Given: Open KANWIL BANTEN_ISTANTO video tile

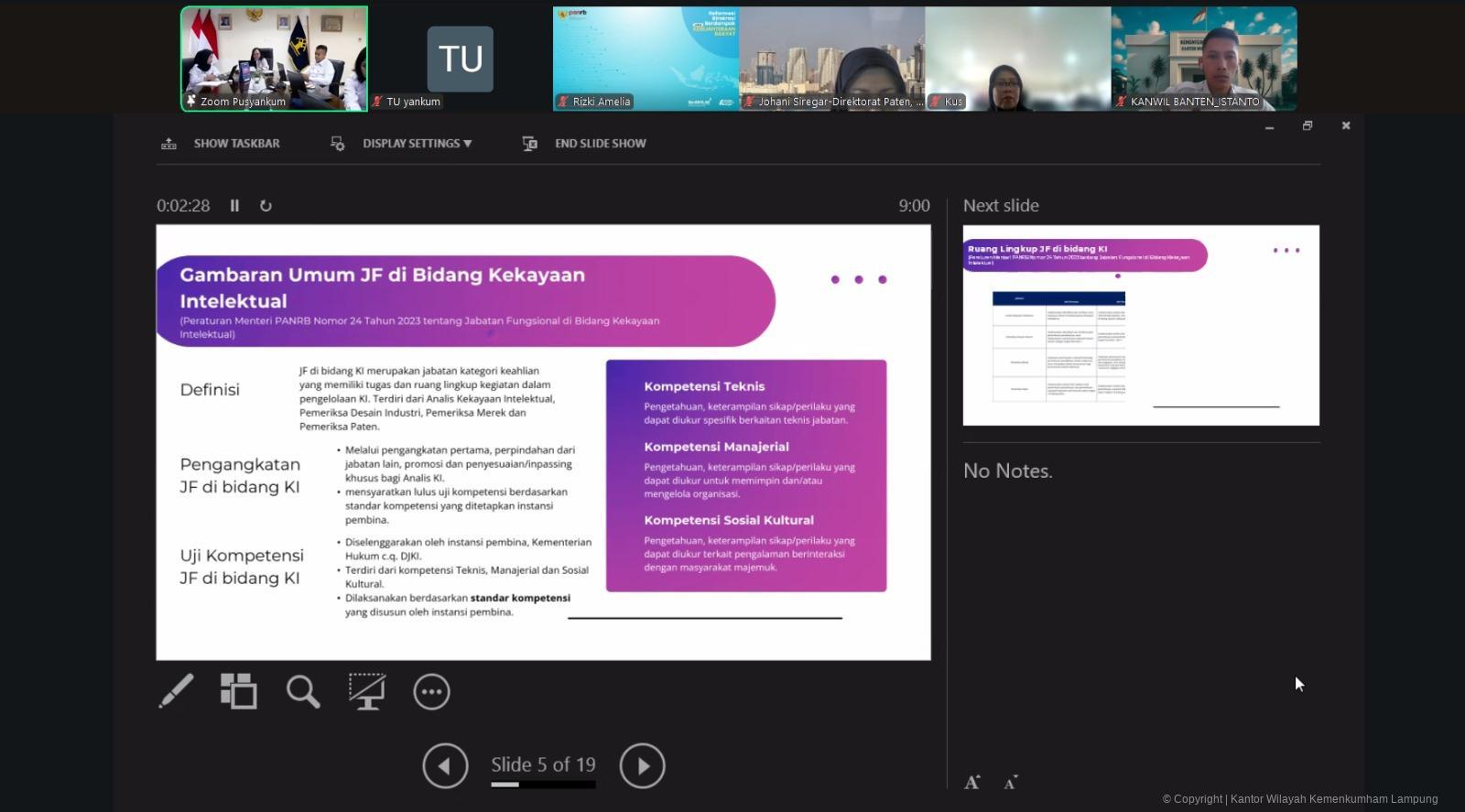Looking at the screenshot, I should pos(1203,59).
